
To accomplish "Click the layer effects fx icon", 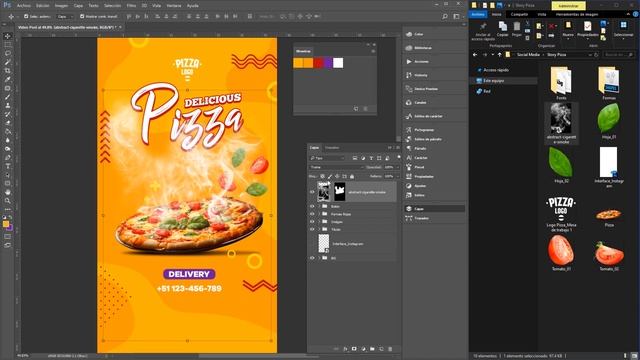I will (345, 349).
